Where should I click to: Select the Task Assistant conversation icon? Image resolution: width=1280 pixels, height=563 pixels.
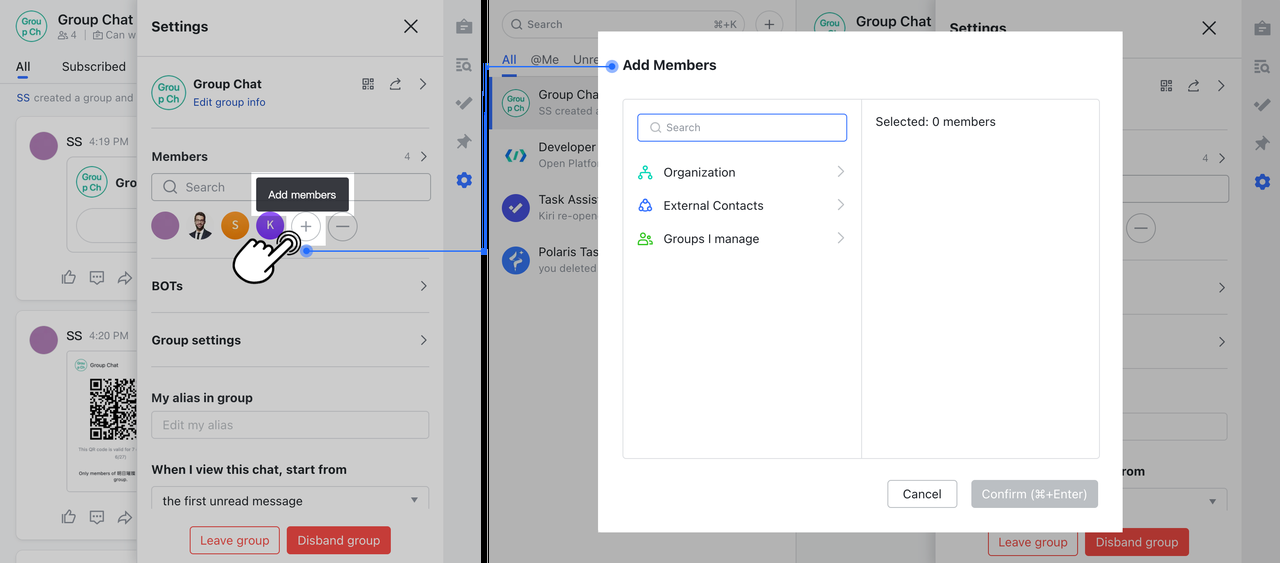[516, 207]
